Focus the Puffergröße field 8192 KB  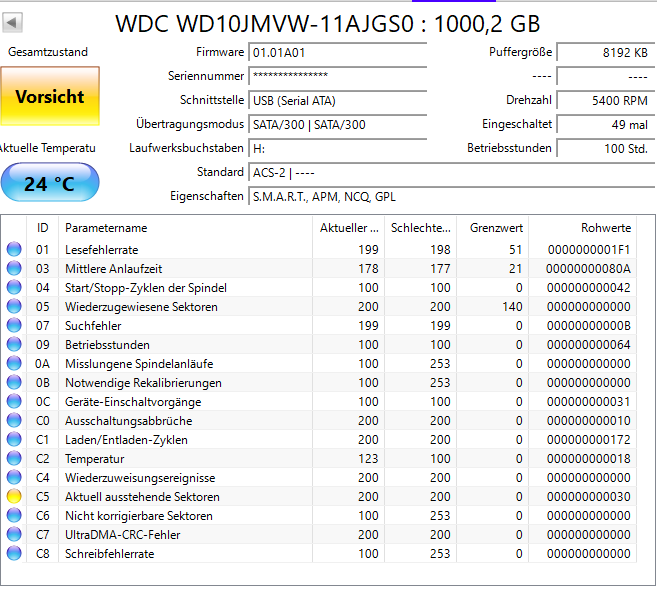(606, 53)
